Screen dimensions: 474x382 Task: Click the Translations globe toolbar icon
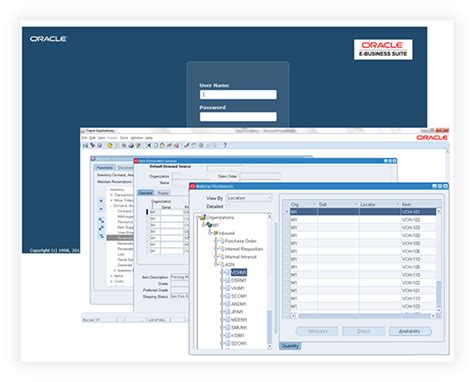coord(201,145)
